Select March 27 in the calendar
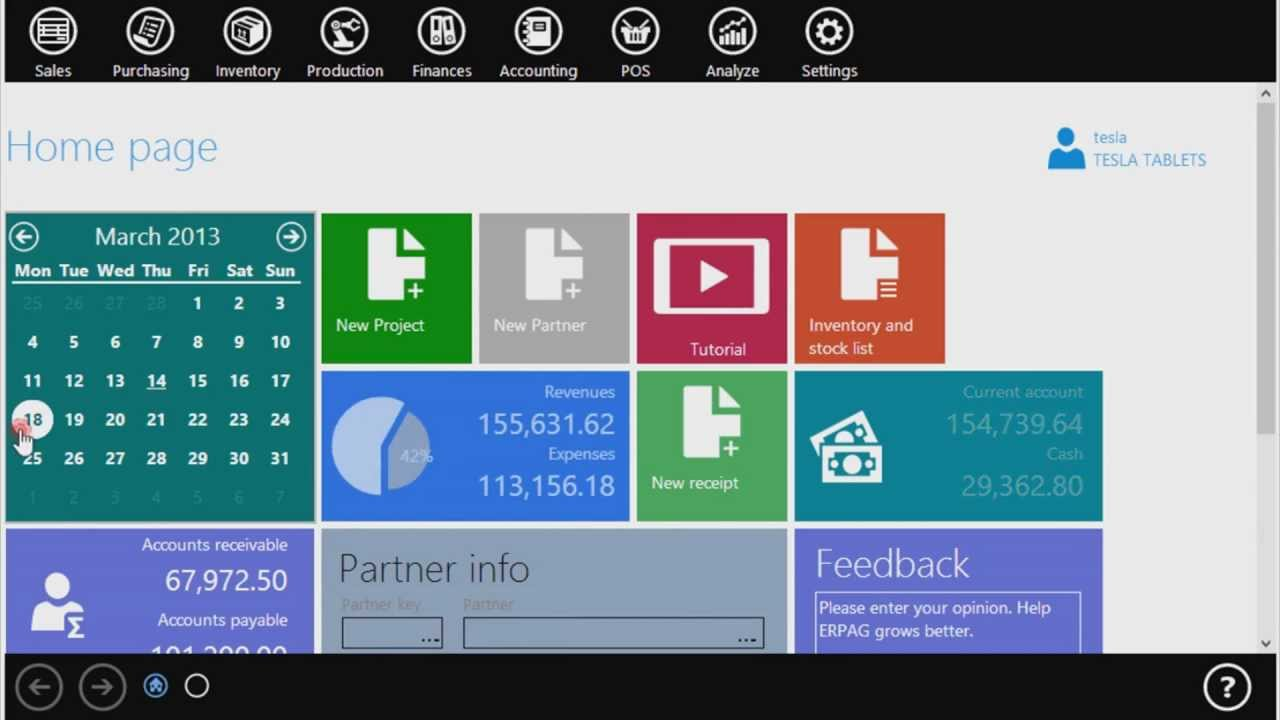 pyautogui.click(x=115, y=458)
